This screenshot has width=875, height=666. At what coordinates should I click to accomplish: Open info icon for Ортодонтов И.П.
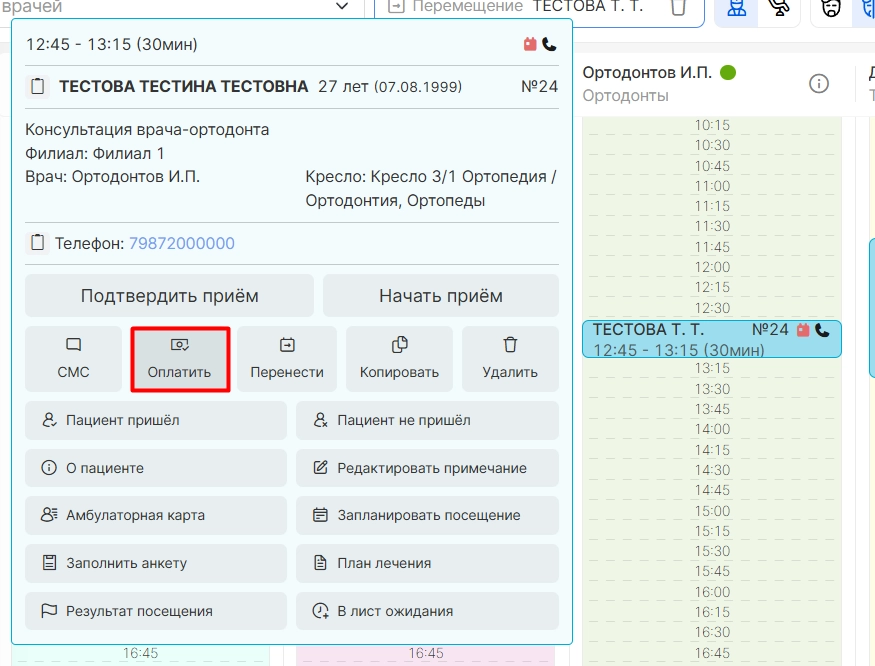[819, 84]
